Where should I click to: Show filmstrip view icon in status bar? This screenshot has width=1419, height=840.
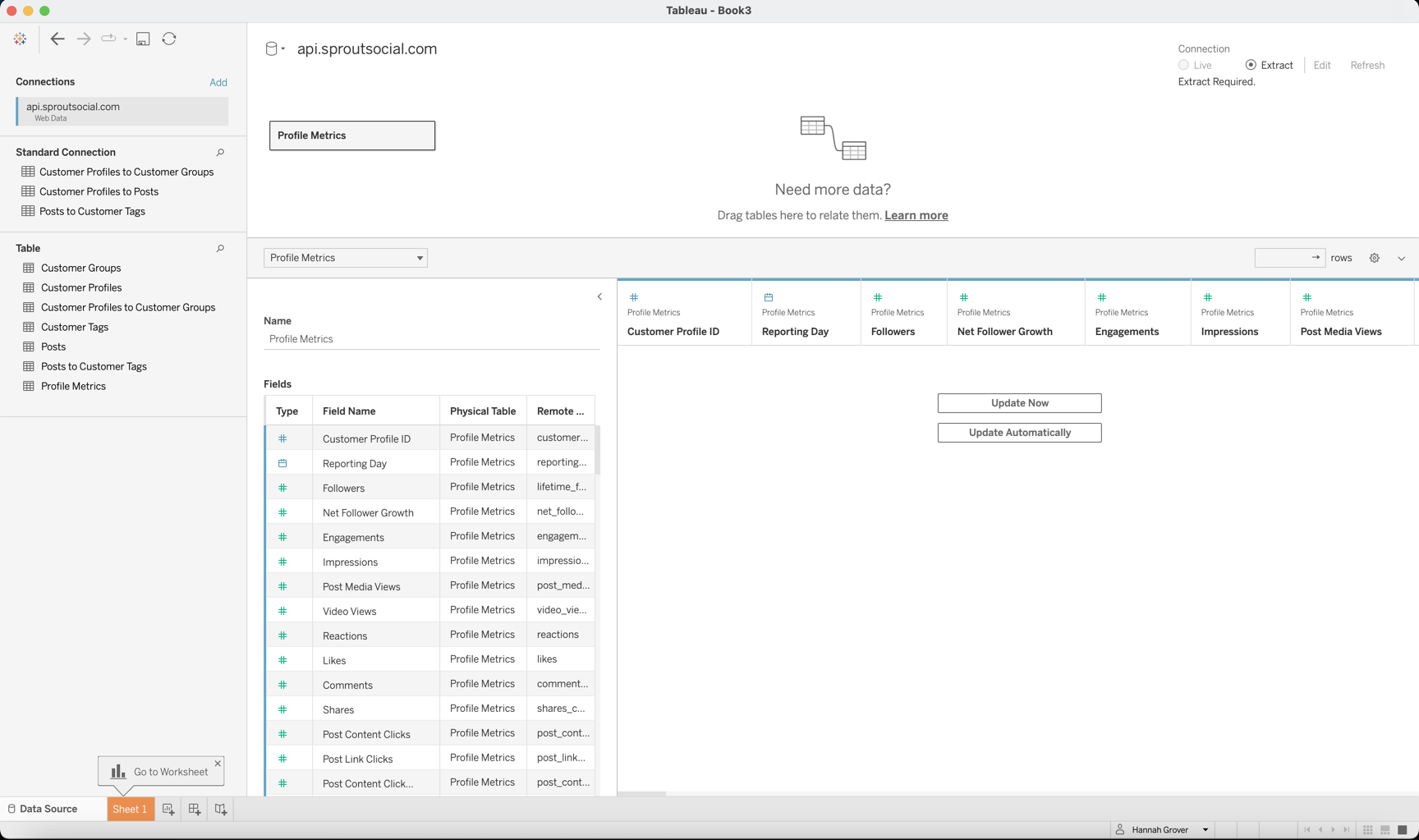click(1385, 829)
